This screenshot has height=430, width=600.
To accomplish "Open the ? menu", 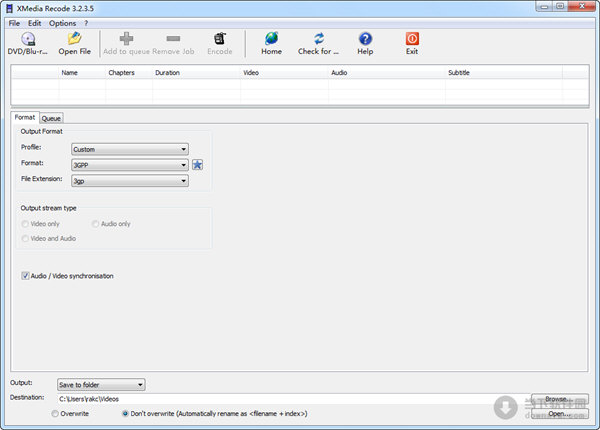I will (x=86, y=23).
